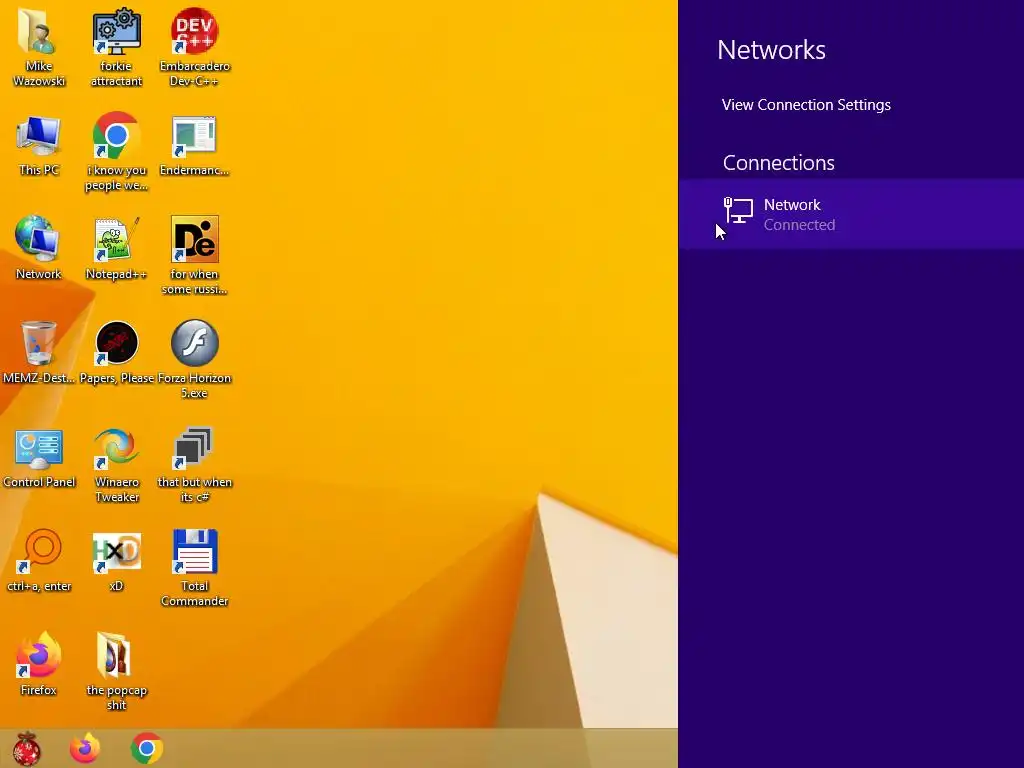Open Chrome from the taskbar
1024x768 pixels.
click(147, 748)
